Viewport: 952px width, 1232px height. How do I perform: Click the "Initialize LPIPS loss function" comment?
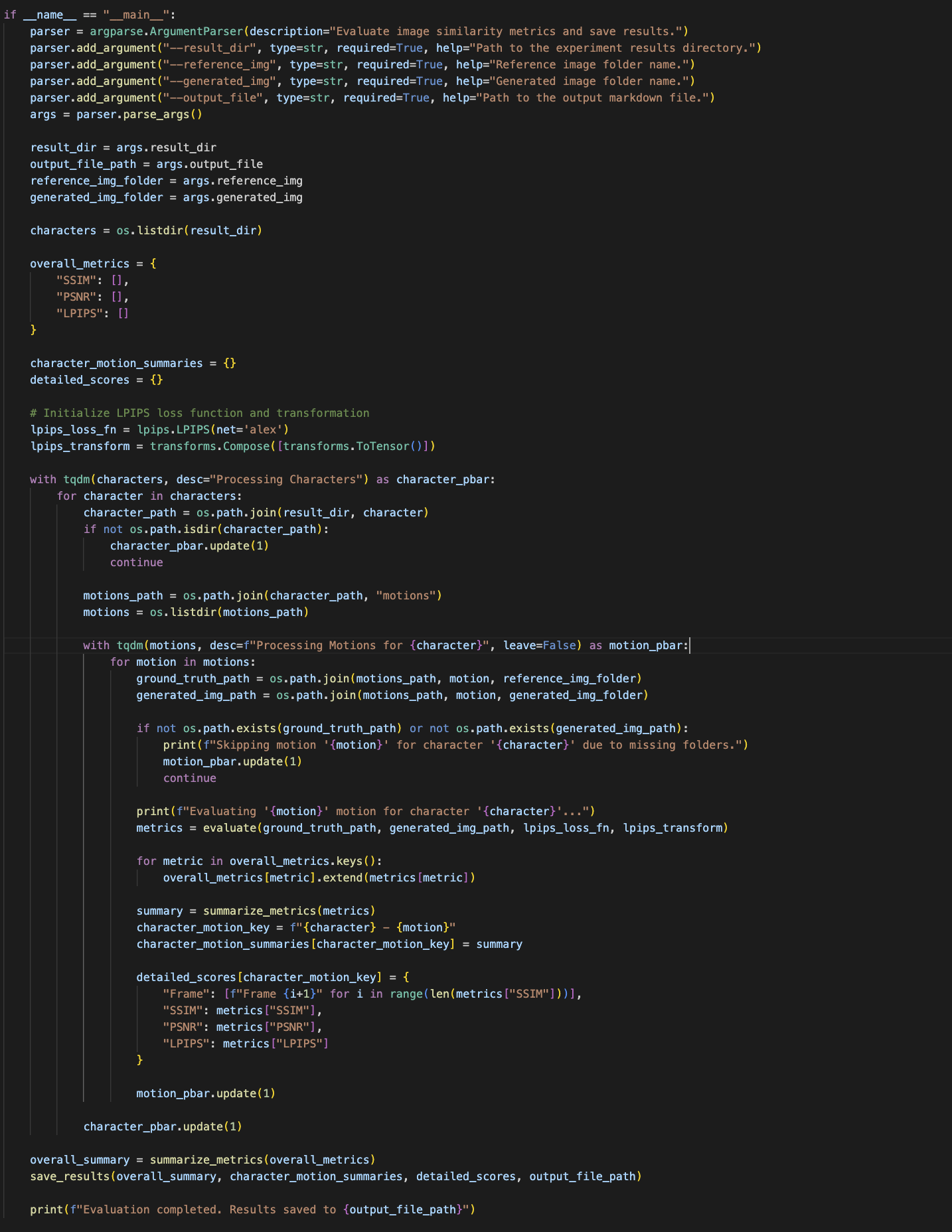coord(200,413)
